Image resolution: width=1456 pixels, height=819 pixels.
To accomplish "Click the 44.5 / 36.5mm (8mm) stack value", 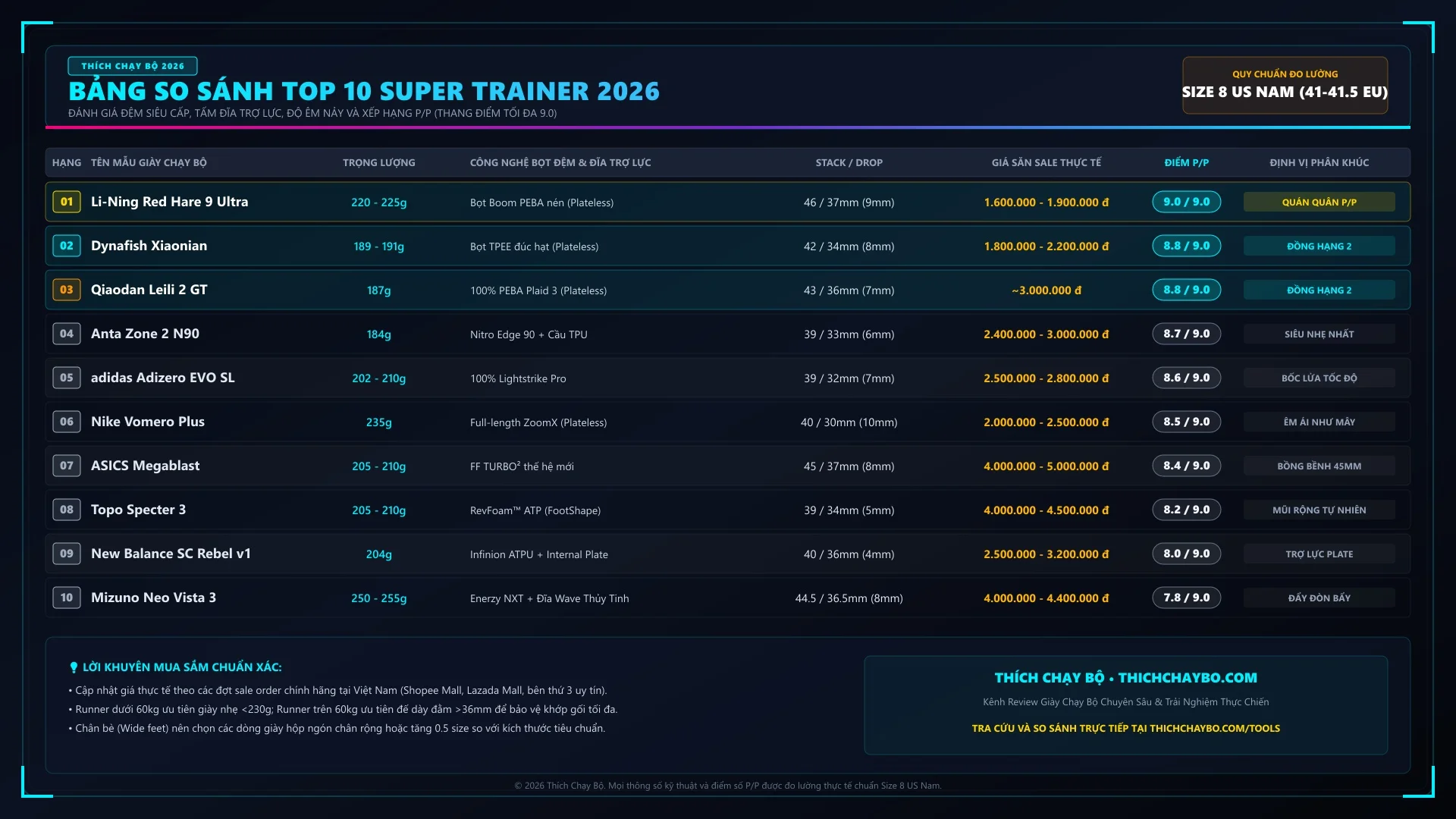I will click(849, 598).
